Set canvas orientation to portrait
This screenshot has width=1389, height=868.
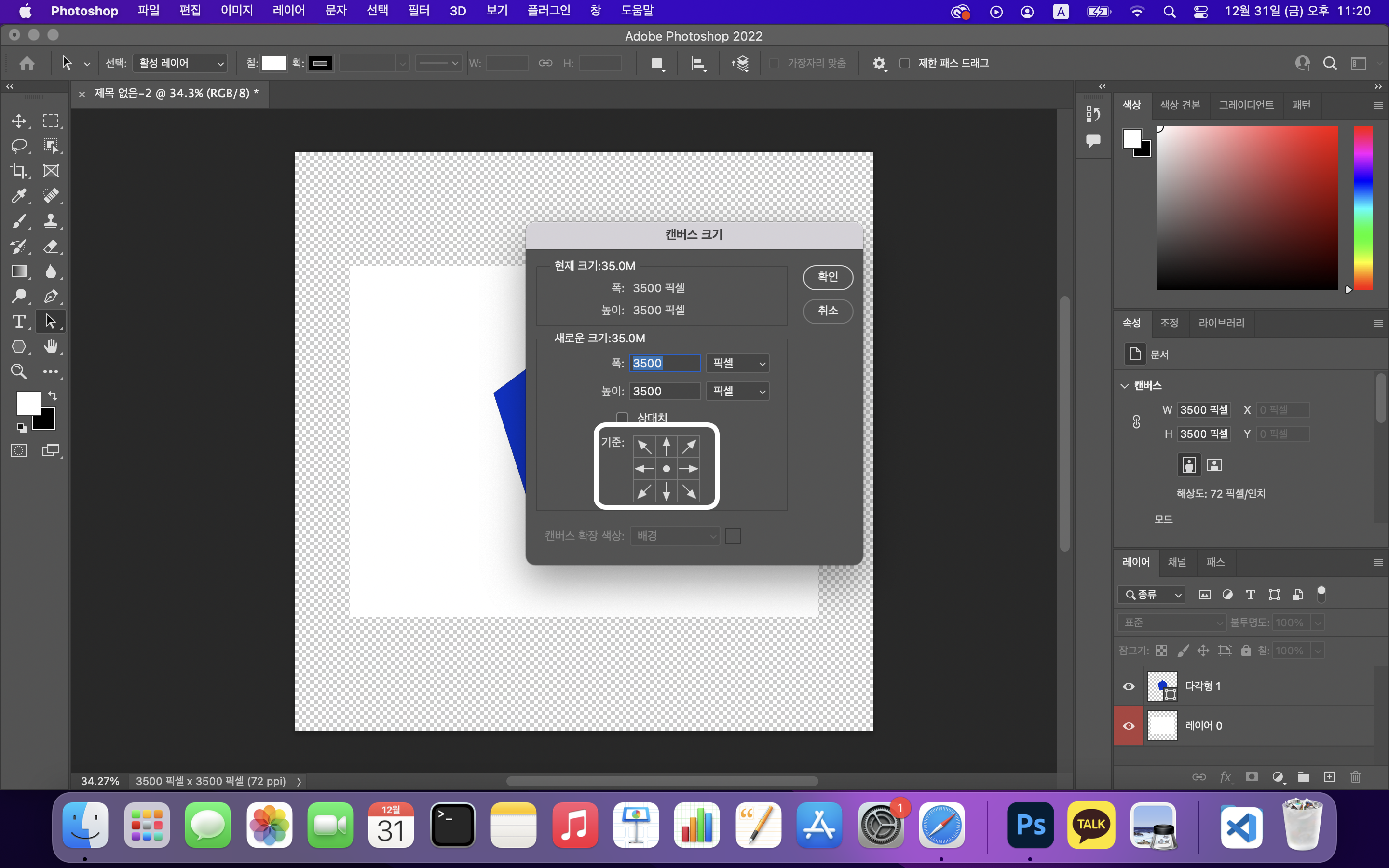click(1189, 464)
